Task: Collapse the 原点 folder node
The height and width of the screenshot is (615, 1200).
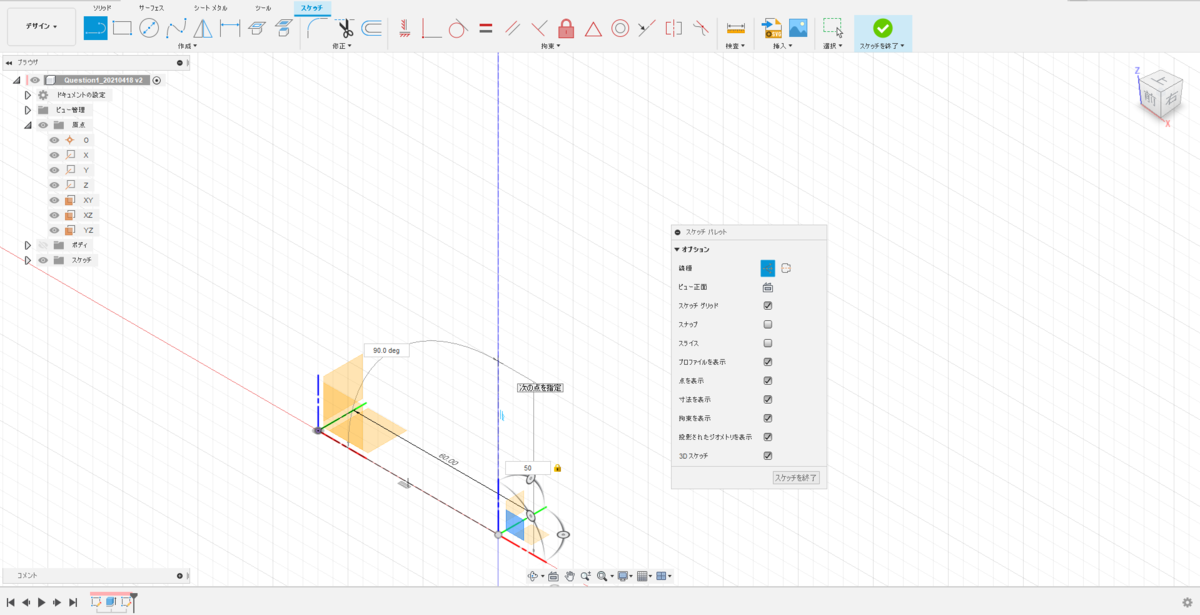Action: (x=28, y=125)
